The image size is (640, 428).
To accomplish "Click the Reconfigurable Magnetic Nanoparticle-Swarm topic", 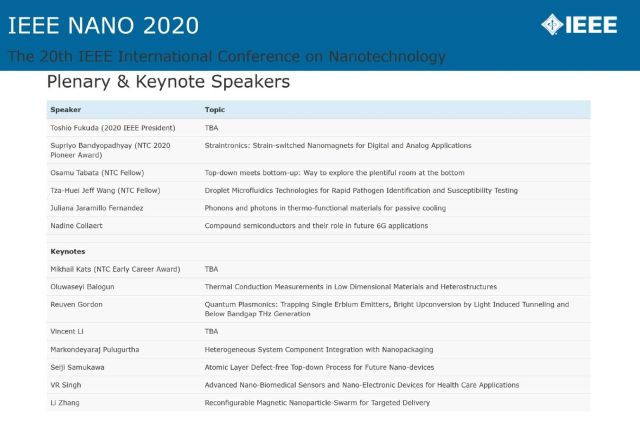I will [x=317, y=403].
